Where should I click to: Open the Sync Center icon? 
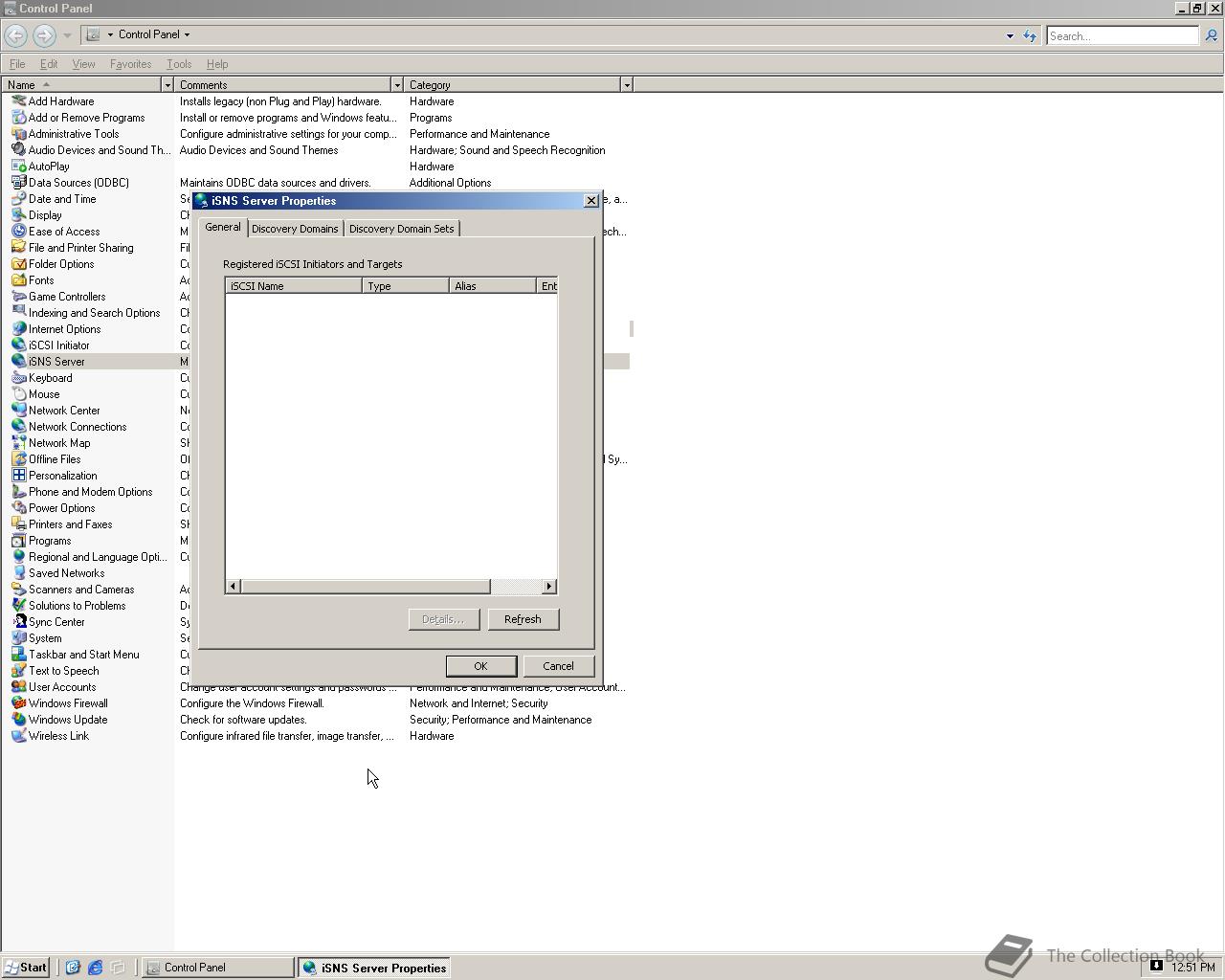[x=18, y=622]
